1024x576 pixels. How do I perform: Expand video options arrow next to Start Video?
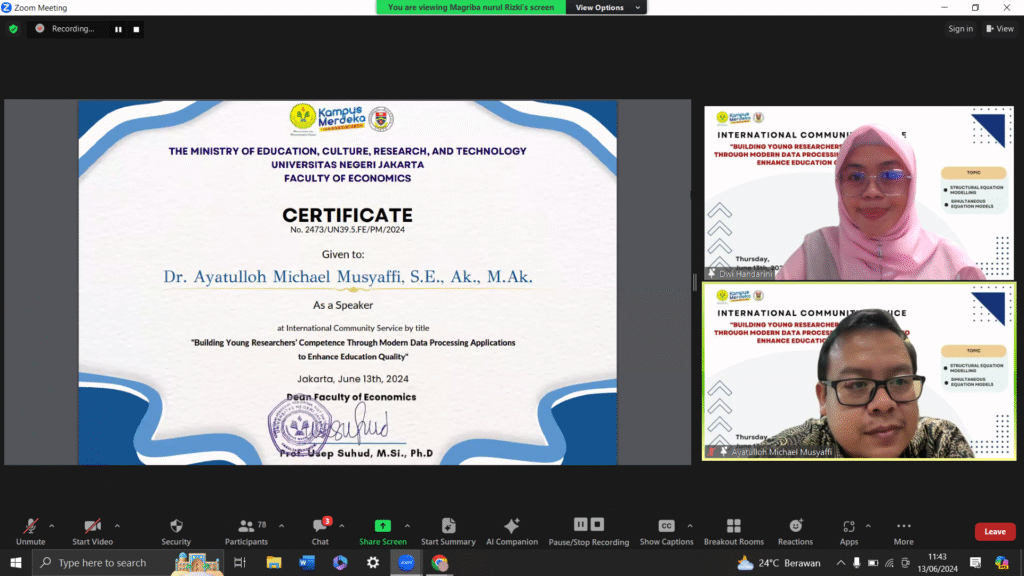pos(117,525)
